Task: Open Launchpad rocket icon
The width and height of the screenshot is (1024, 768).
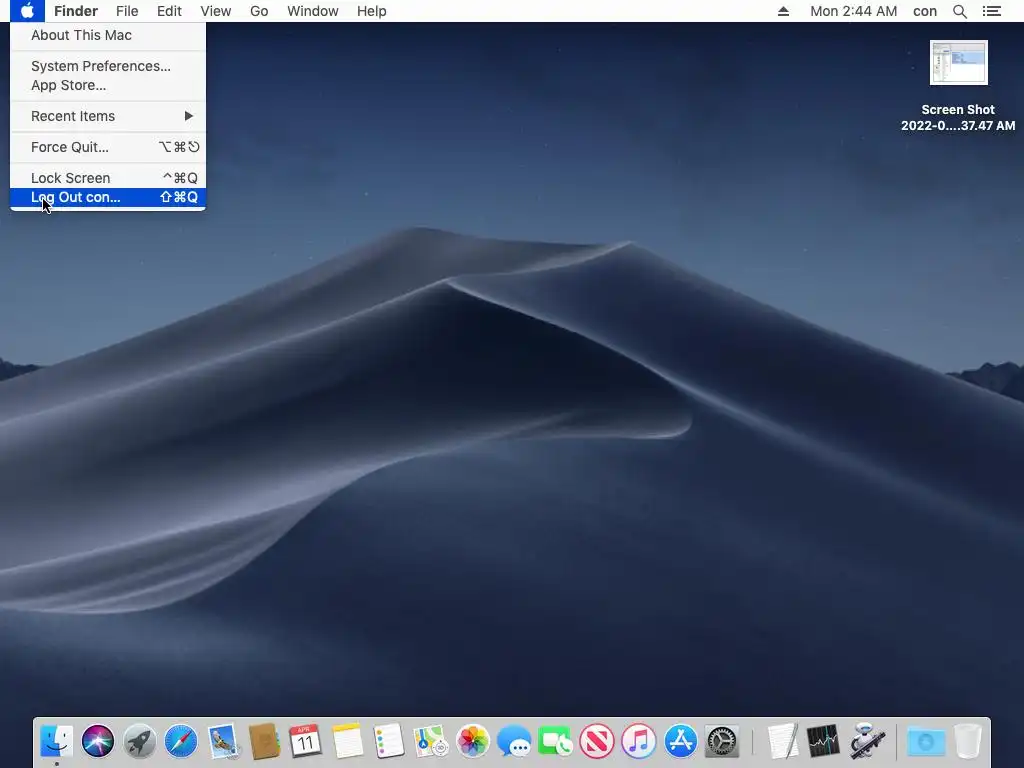Action: [140, 741]
